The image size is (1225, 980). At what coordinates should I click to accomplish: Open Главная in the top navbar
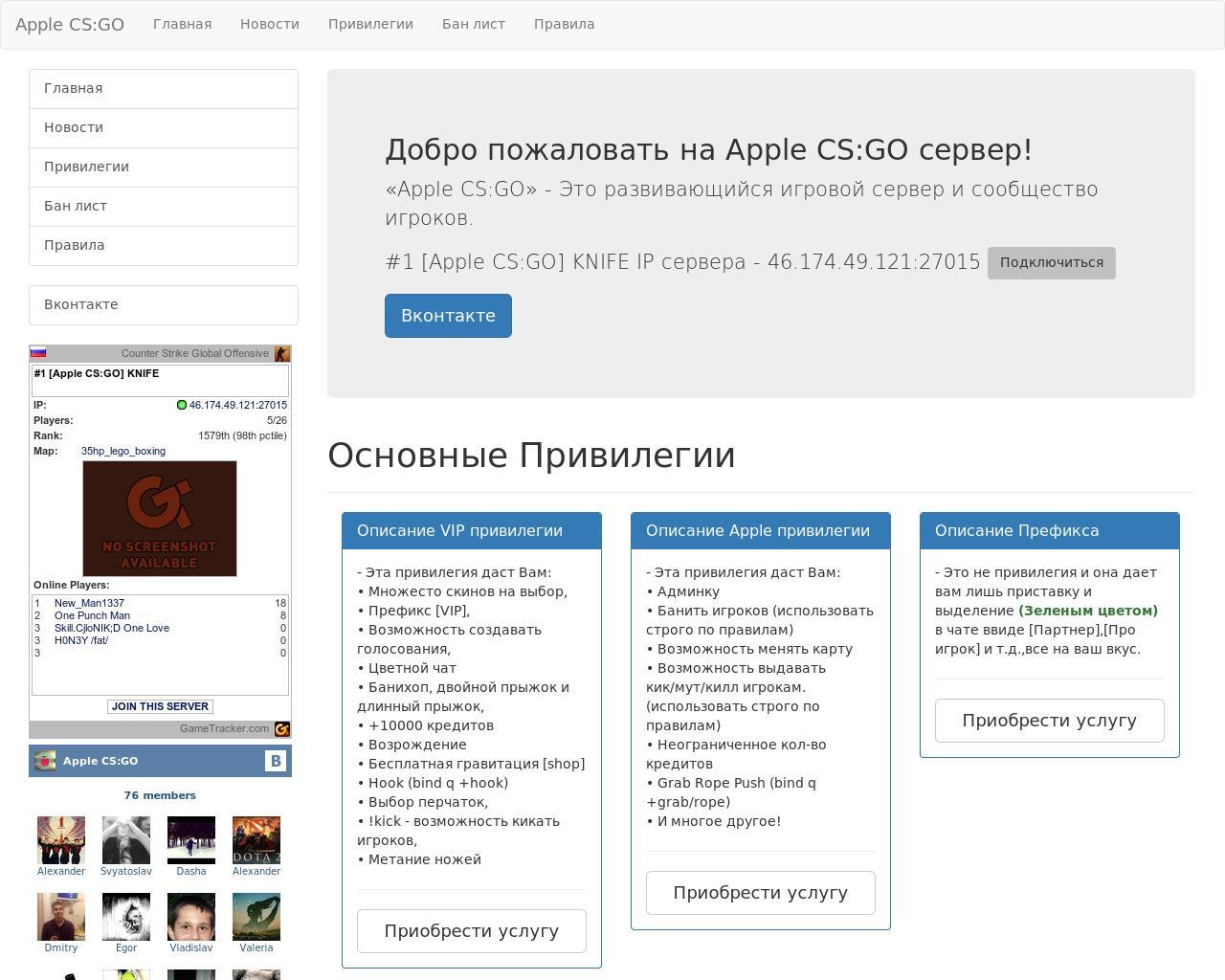(182, 24)
